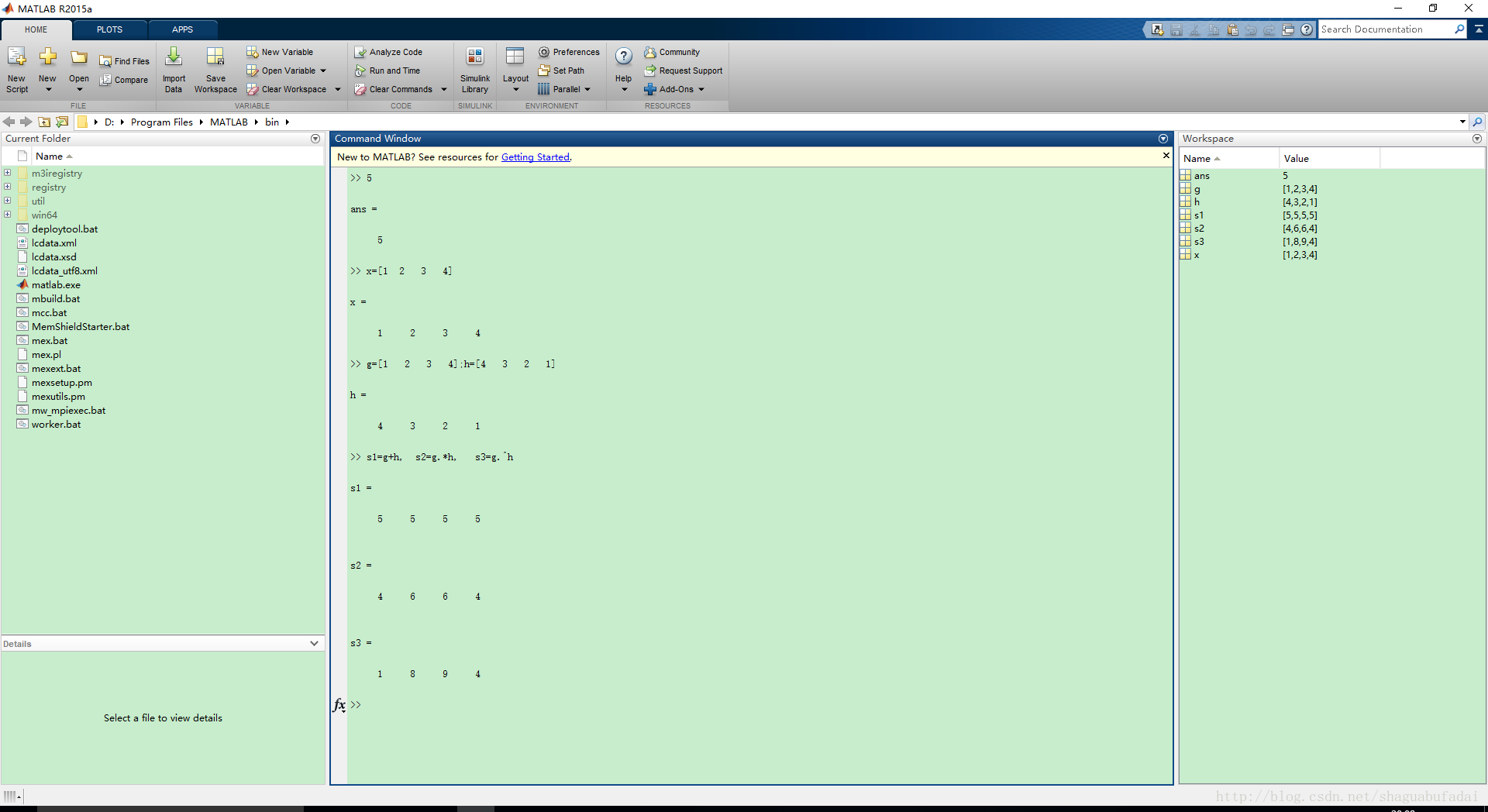Expand the Open Variable dropdown

point(323,71)
